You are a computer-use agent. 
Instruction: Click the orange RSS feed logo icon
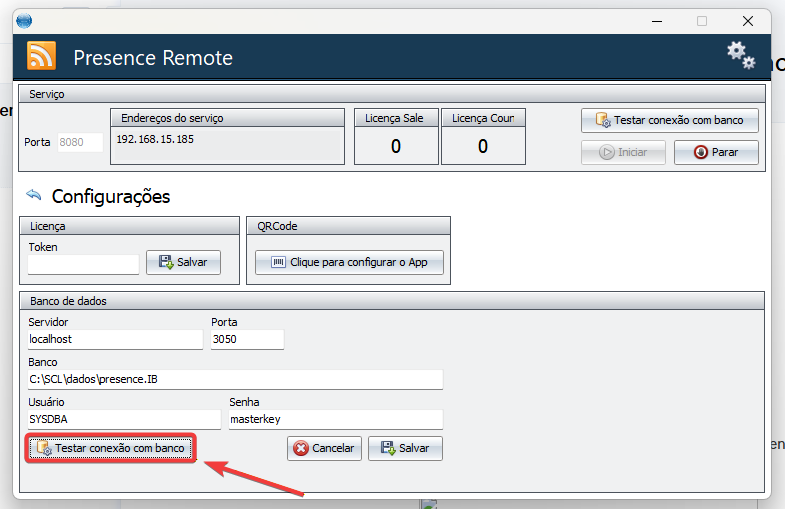point(42,57)
